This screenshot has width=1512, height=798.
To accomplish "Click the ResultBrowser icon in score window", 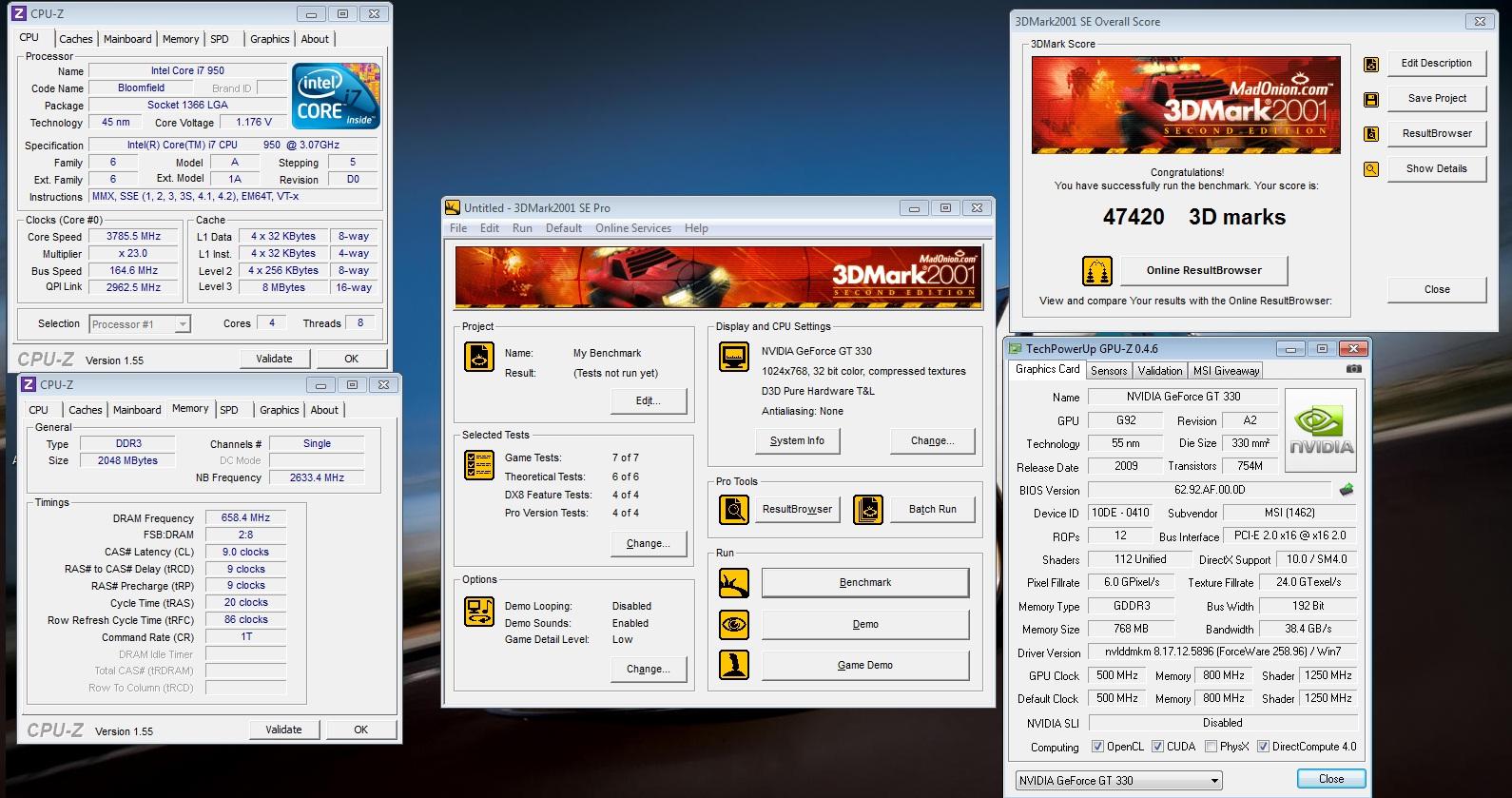I will coord(1371,134).
